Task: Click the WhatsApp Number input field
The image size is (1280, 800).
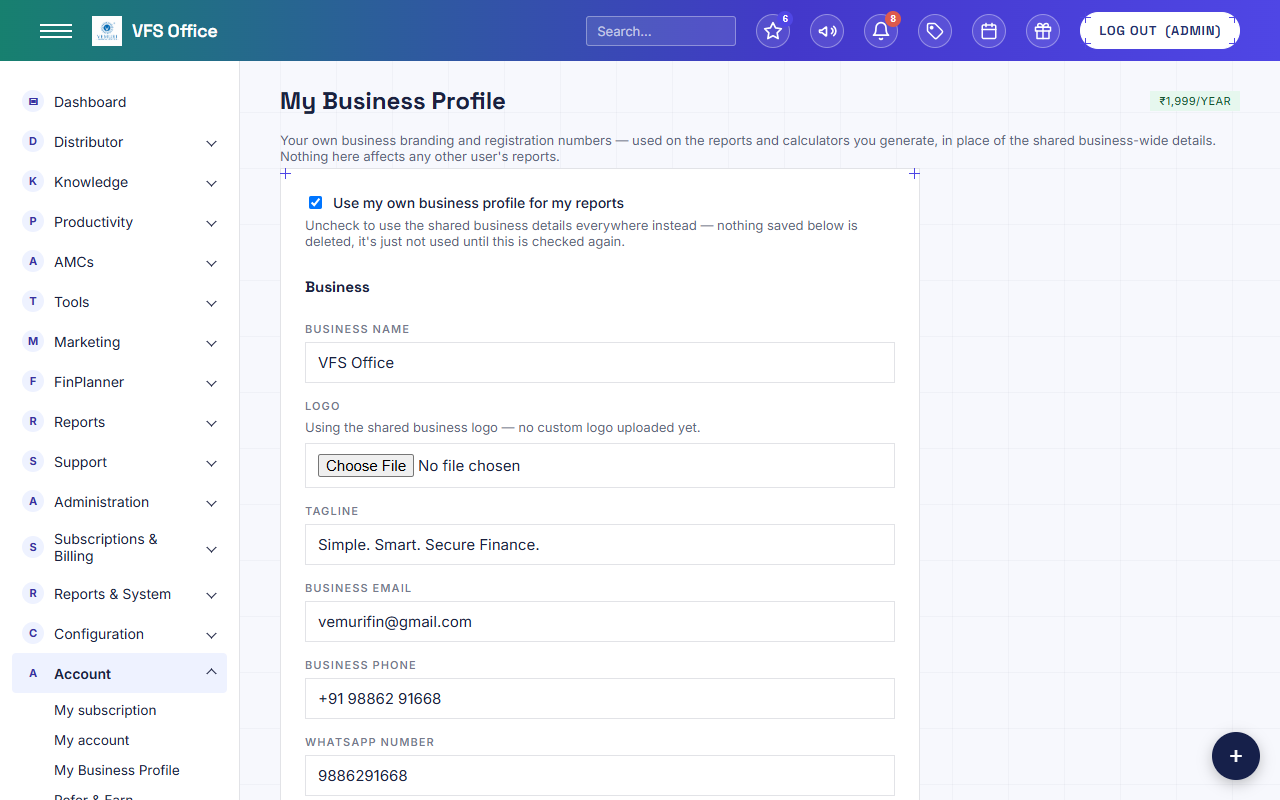Action: pyautogui.click(x=600, y=776)
